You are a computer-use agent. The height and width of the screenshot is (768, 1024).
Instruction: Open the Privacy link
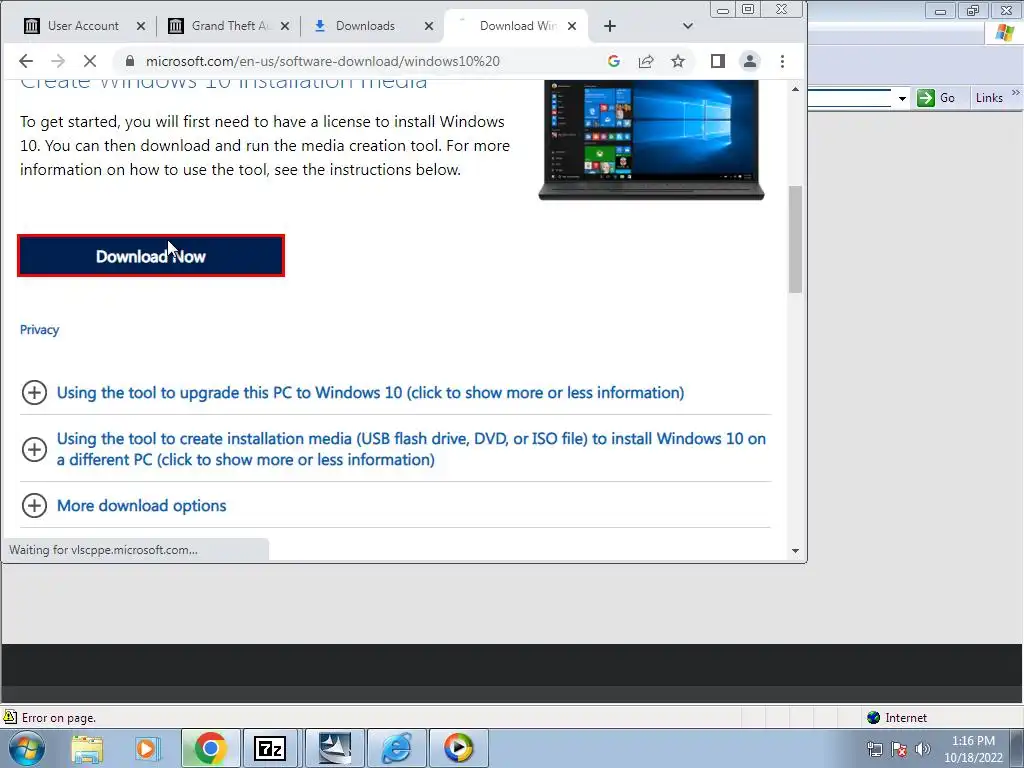click(x=39, y=330)
